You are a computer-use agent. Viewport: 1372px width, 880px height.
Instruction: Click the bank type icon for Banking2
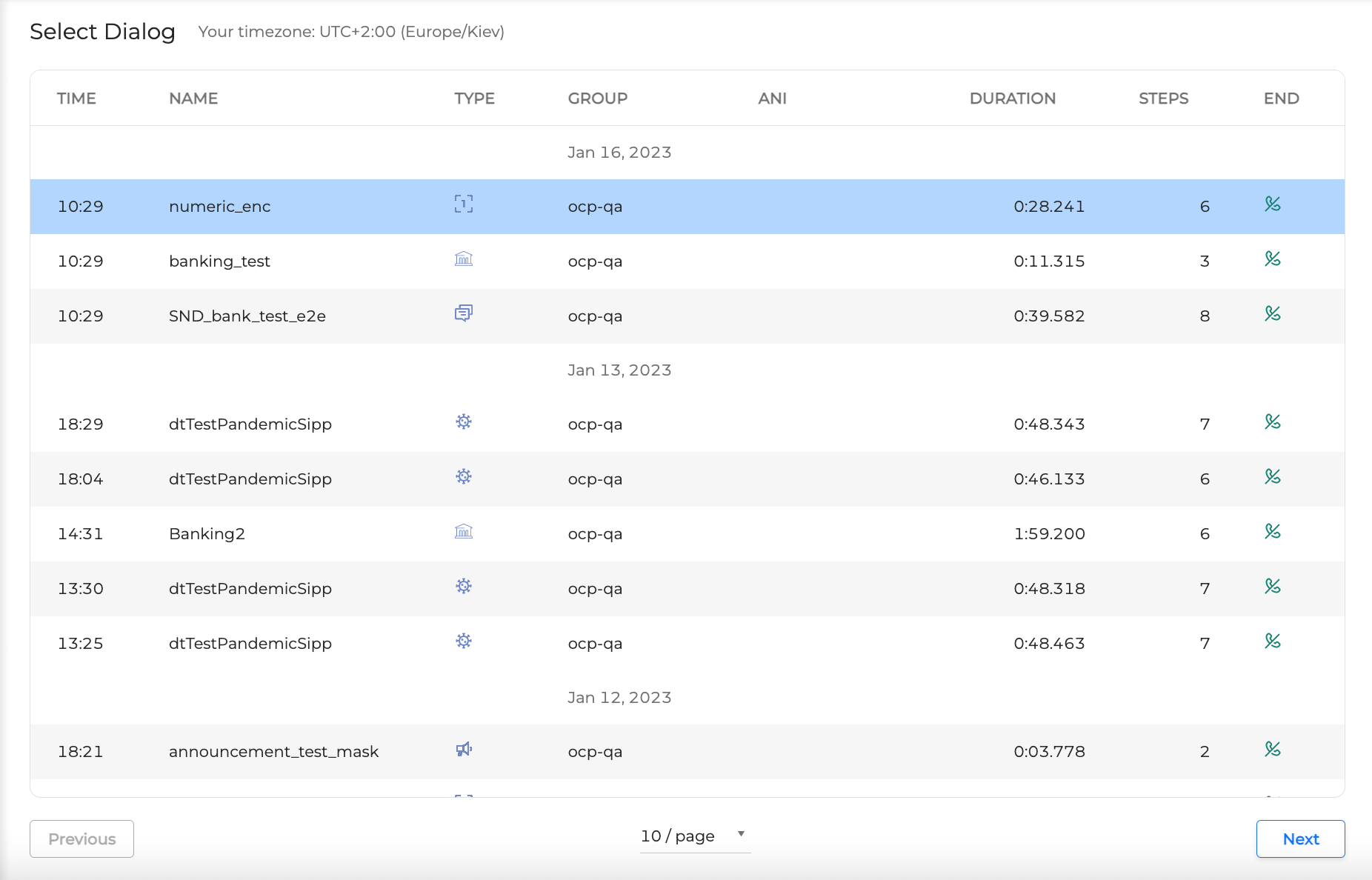click(x=464, y=532)
